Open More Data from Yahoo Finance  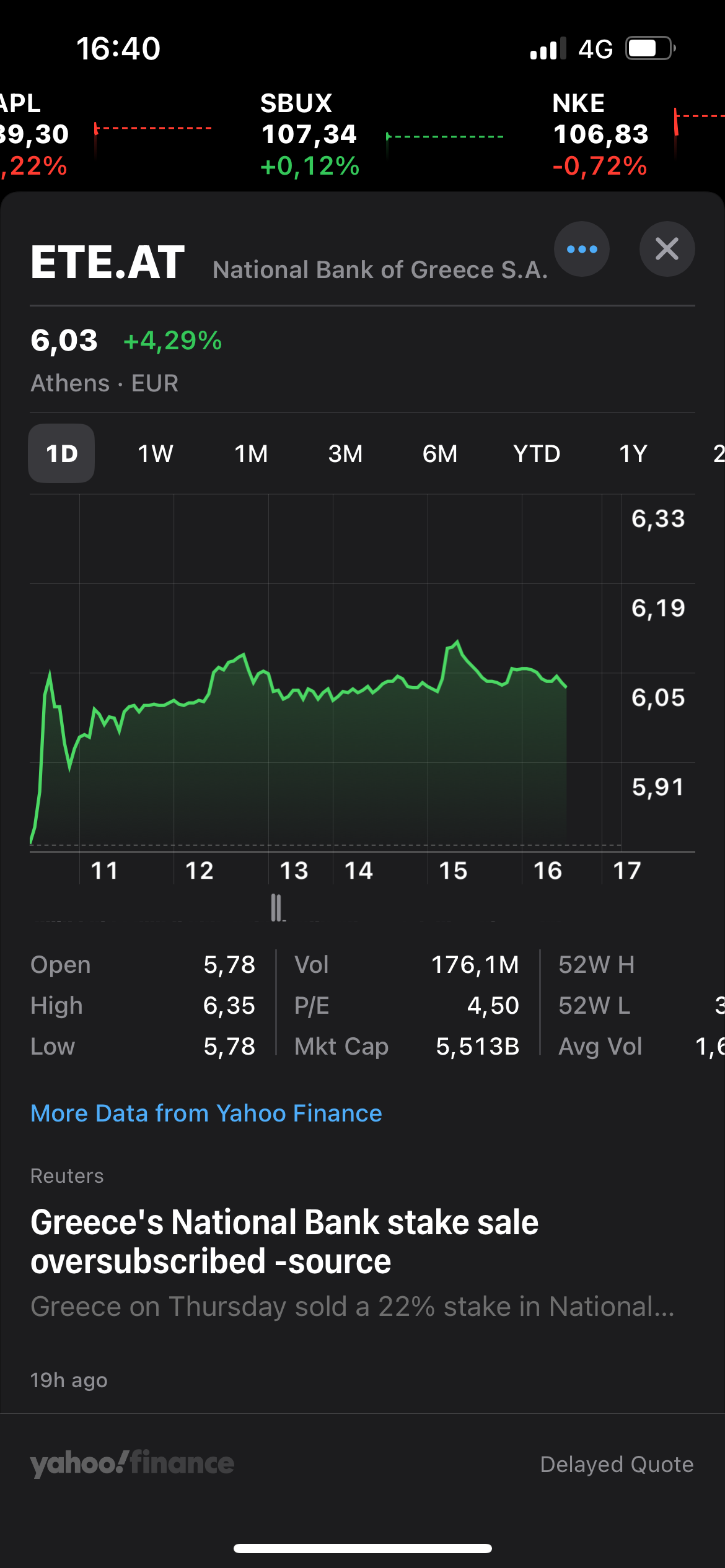point(206,1113)
